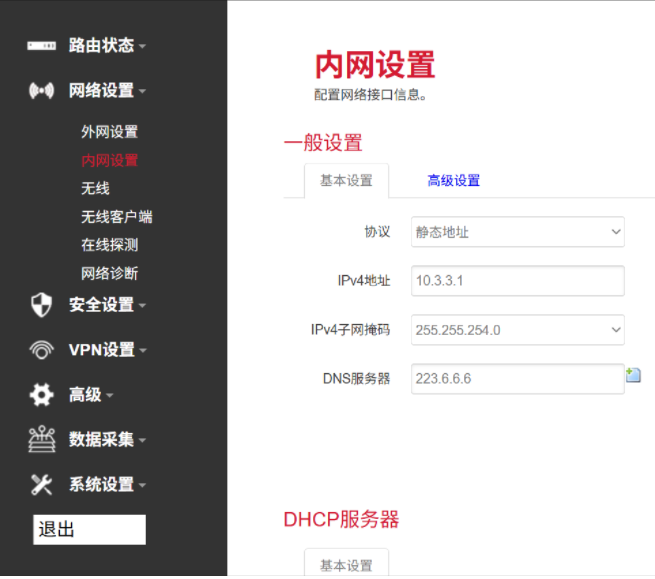Click the IPv4子网掩码 field label

(x=350, y=330)
